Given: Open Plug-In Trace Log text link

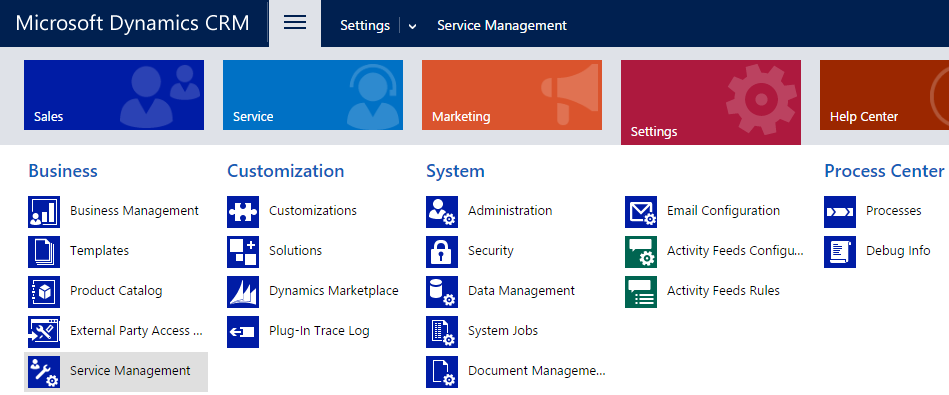Looking at the screenshot, I should [319, 330].
